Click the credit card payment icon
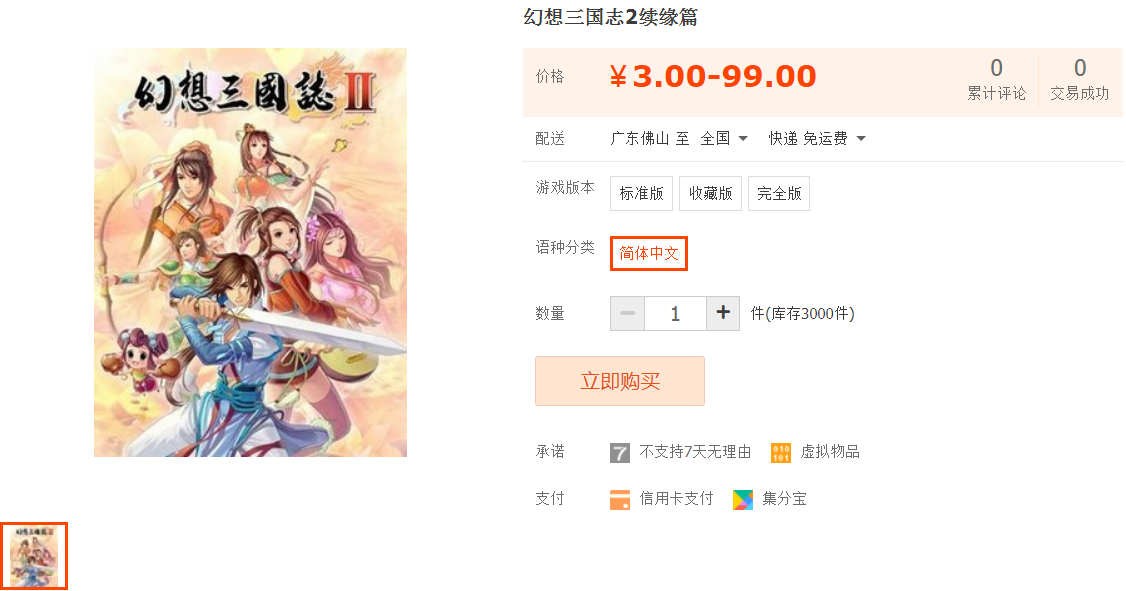The width and height of the screenshot is (1126, 591). point(620,499)
